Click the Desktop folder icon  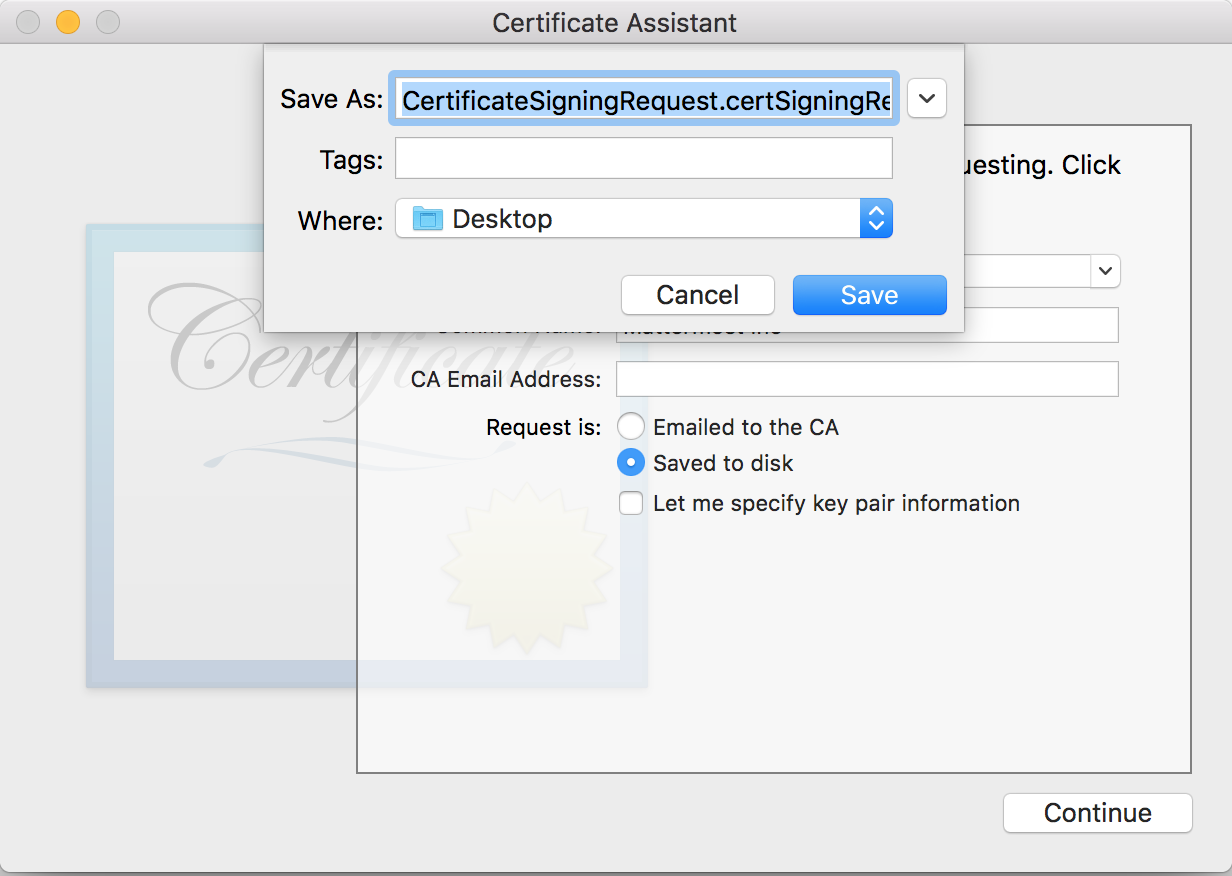428,219
